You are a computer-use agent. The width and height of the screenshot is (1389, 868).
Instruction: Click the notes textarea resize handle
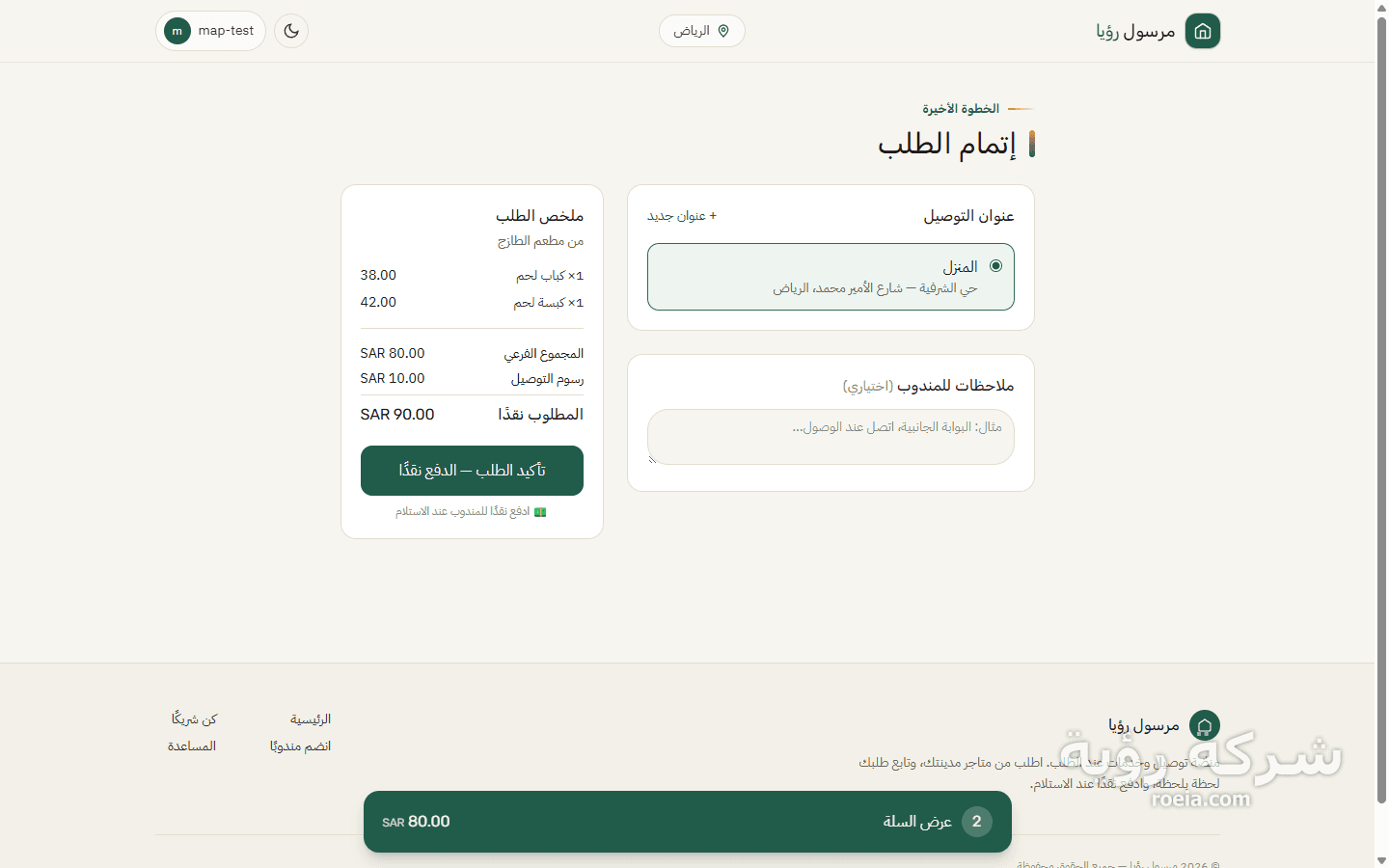click(652, 459)
